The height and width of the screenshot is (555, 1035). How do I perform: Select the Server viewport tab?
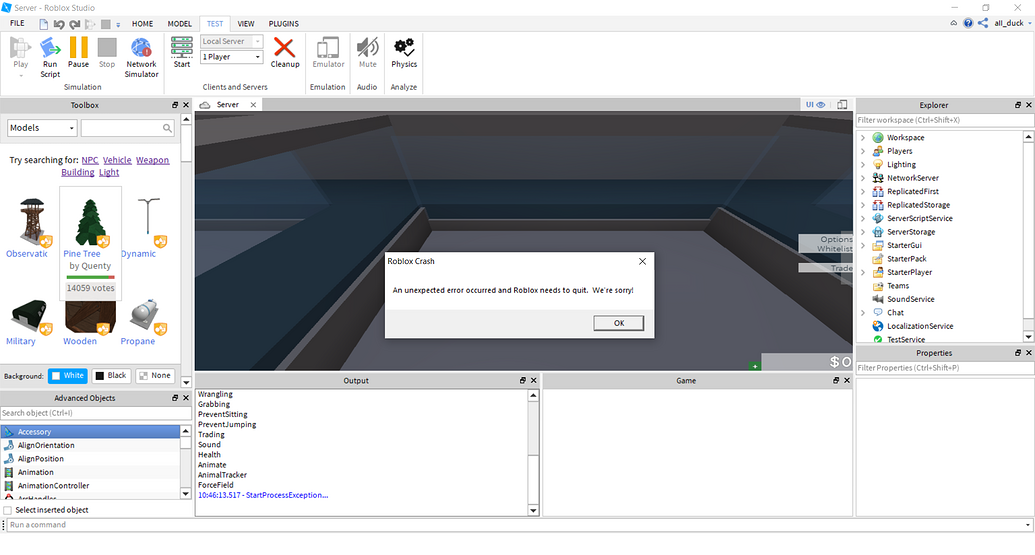coord(228,105)
